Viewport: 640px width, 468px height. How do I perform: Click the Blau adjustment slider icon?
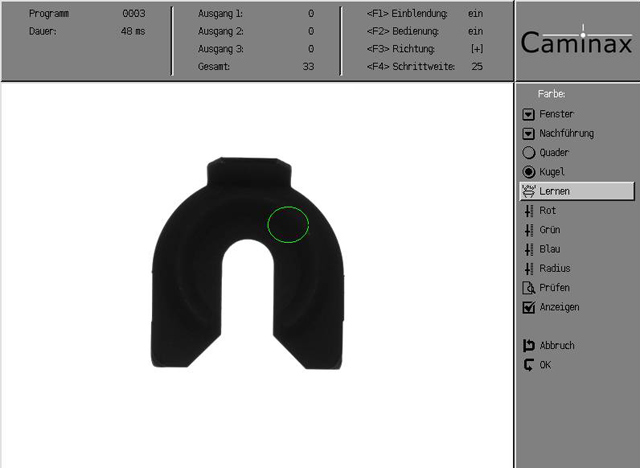click(x=529, y=249)
